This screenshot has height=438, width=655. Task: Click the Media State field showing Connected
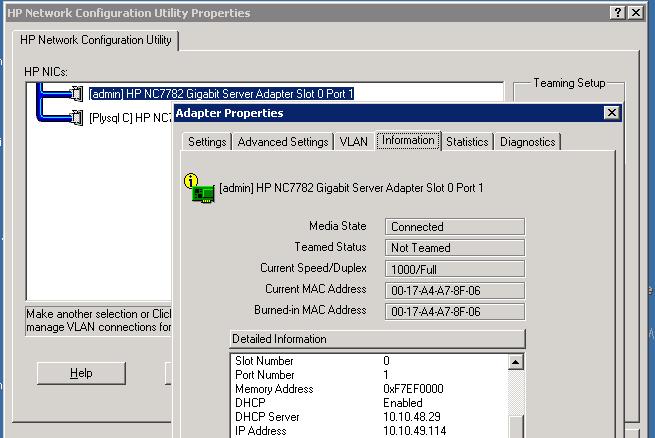[x=455, y=227]
